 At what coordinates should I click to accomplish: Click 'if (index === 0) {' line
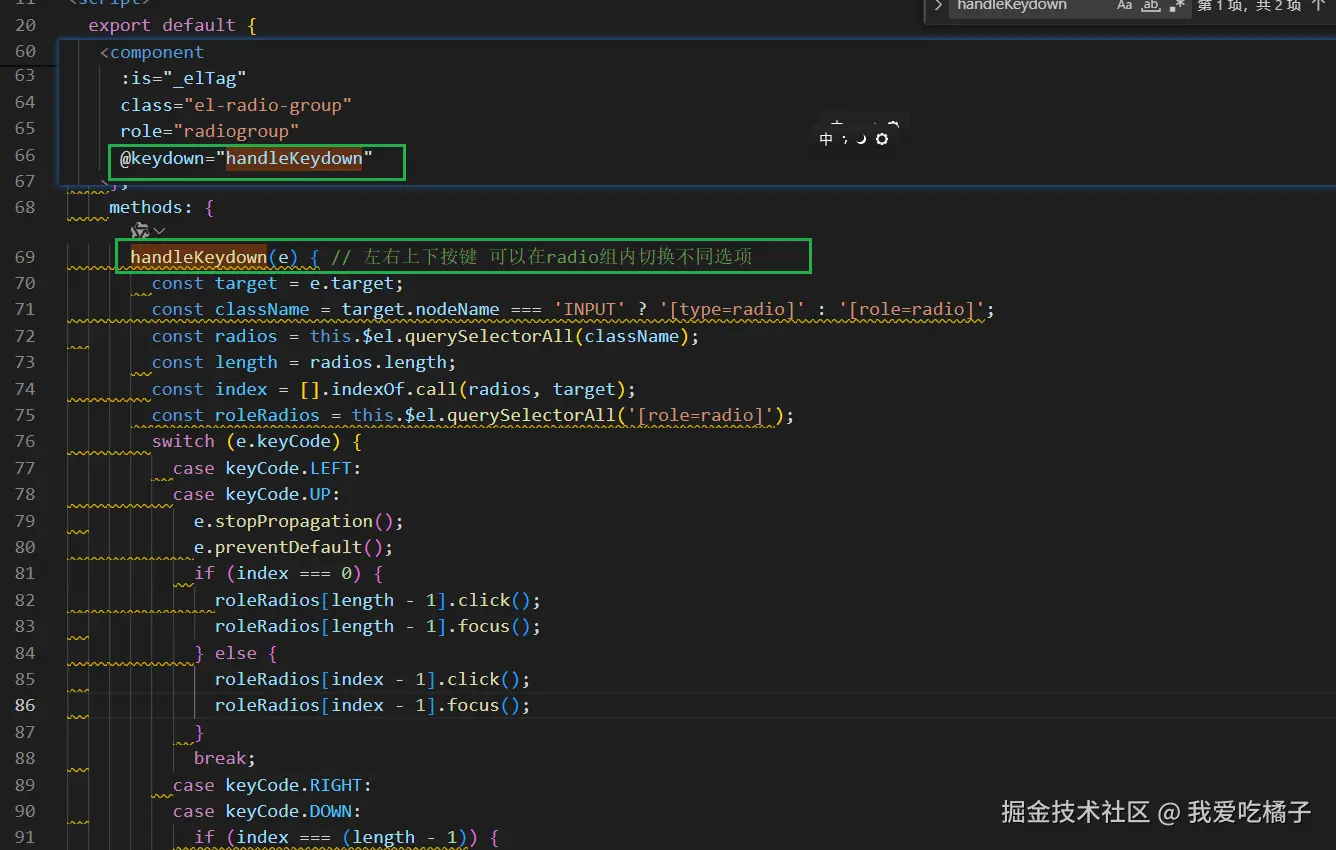click(x=289, y=573)
